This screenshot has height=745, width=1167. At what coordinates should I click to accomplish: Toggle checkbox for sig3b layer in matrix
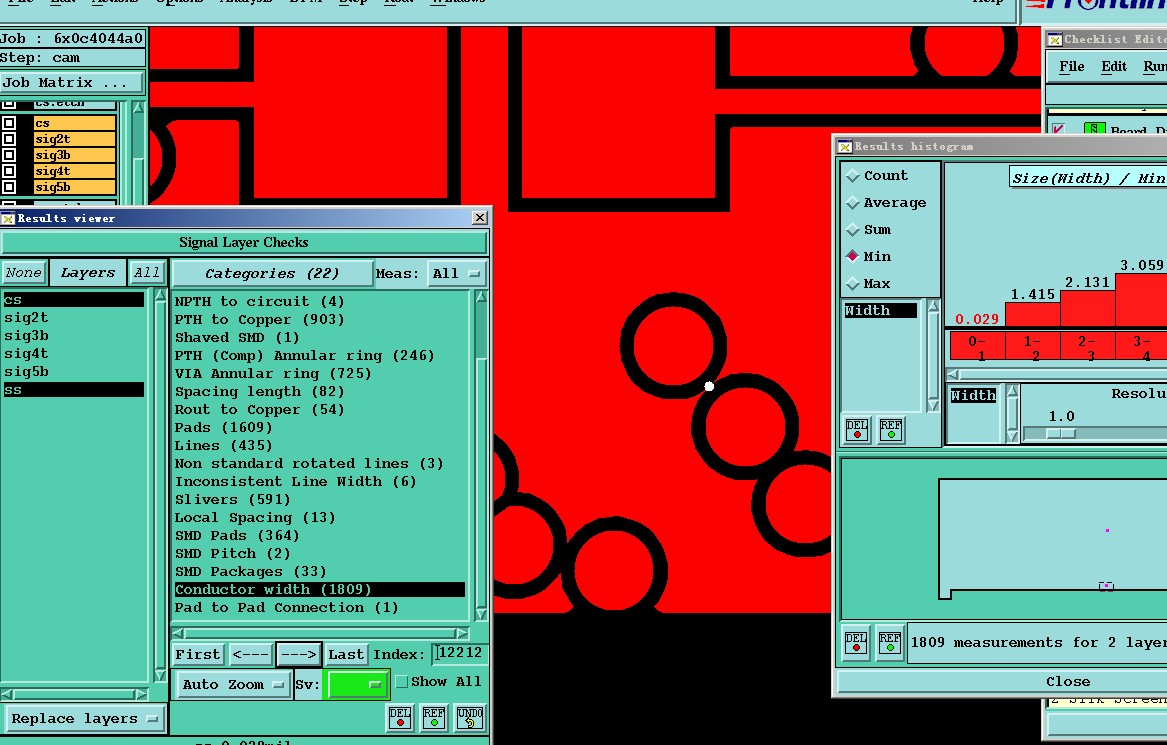tap(9, 155)
